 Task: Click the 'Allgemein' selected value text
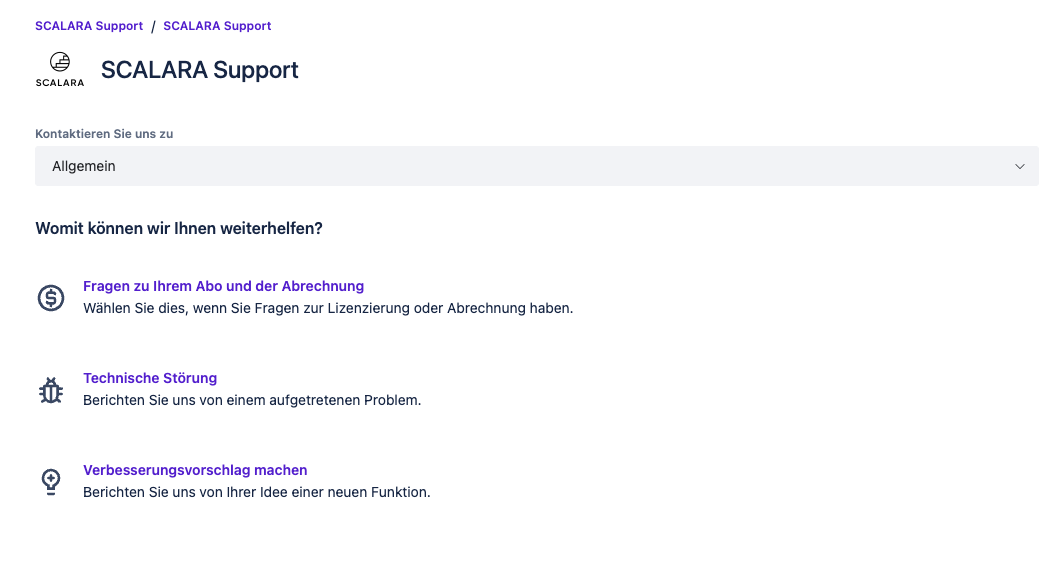coord(84,166)
